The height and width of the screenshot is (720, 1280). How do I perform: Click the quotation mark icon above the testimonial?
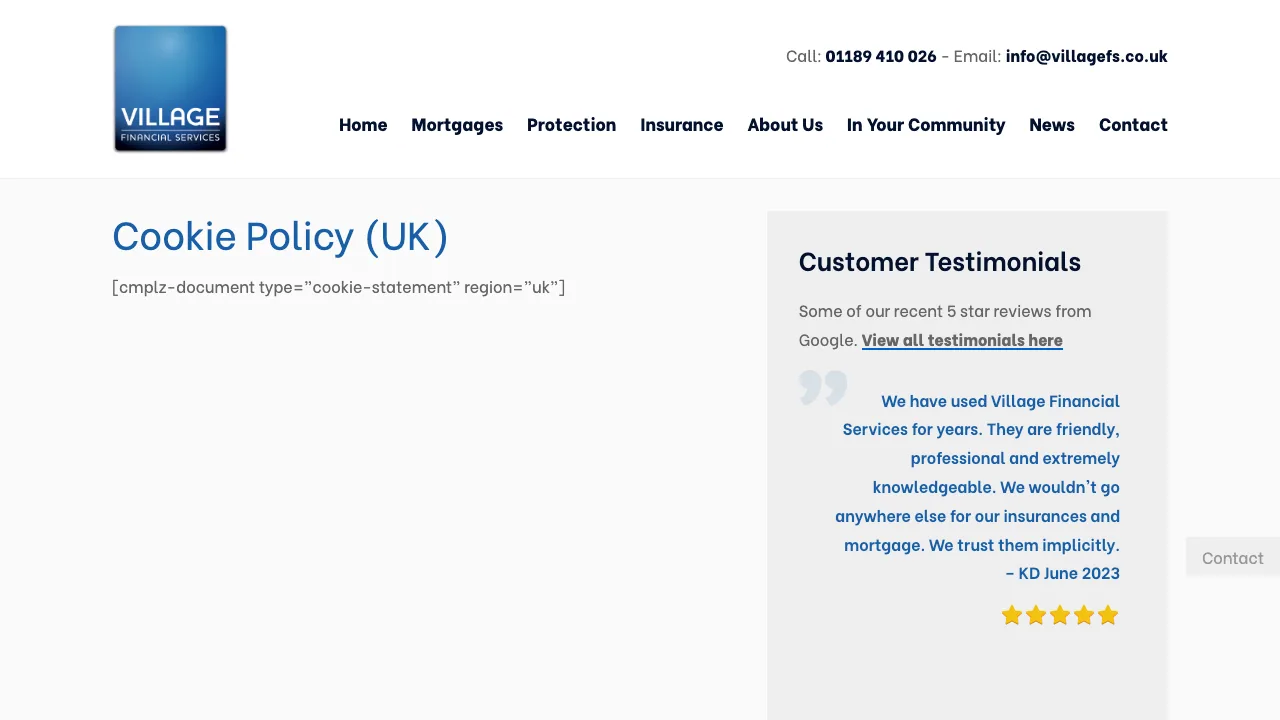pyautogui.click(x=822, y=388)
